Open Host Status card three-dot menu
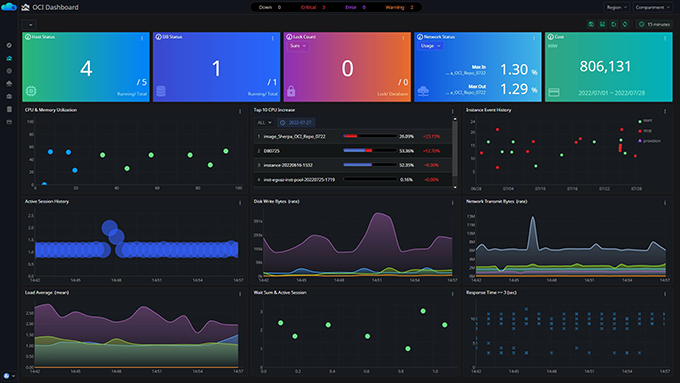This screenshot has width=680, height=383. 142,38
